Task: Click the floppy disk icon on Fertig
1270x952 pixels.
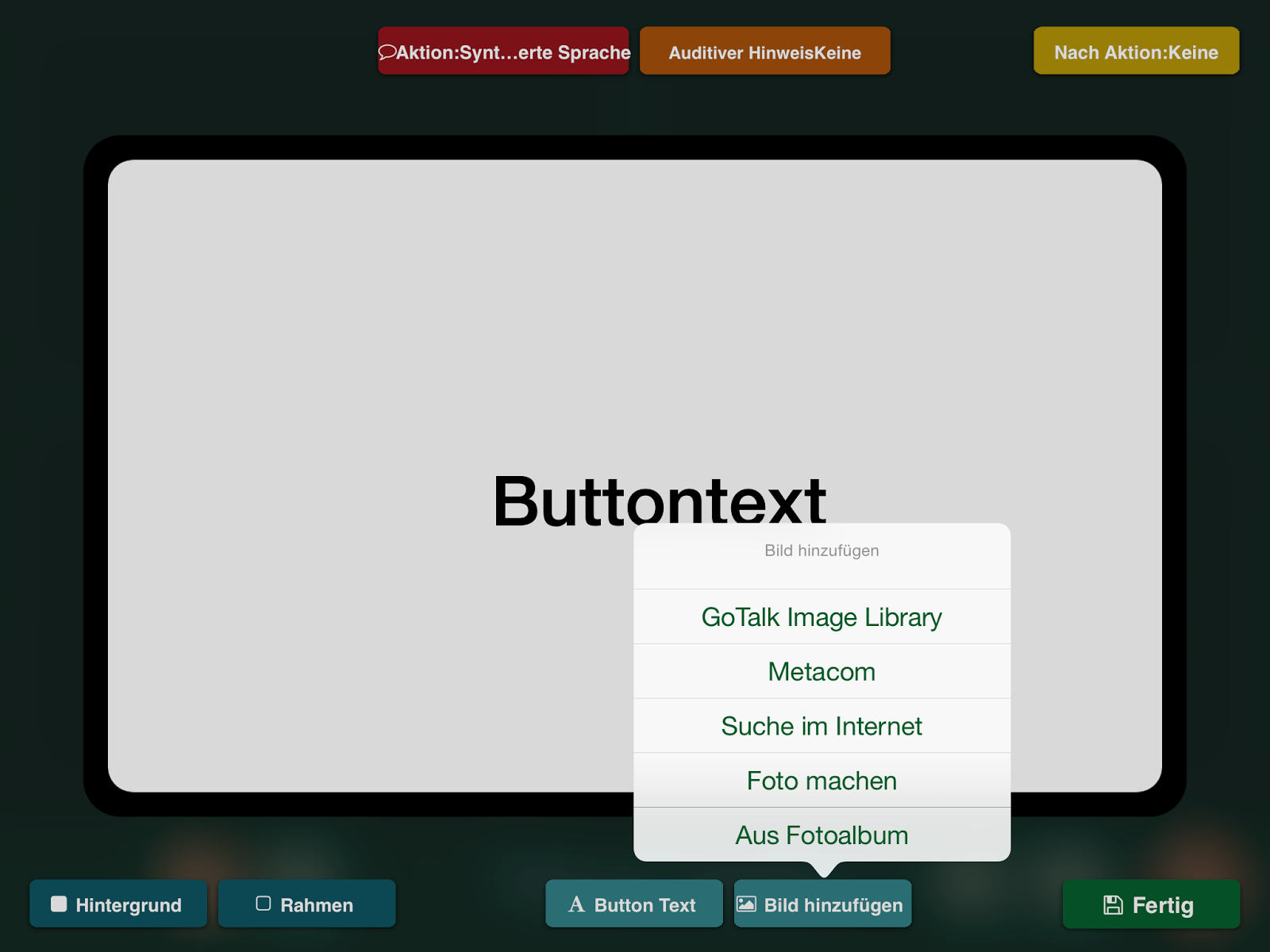Action: coord(1113,904)
